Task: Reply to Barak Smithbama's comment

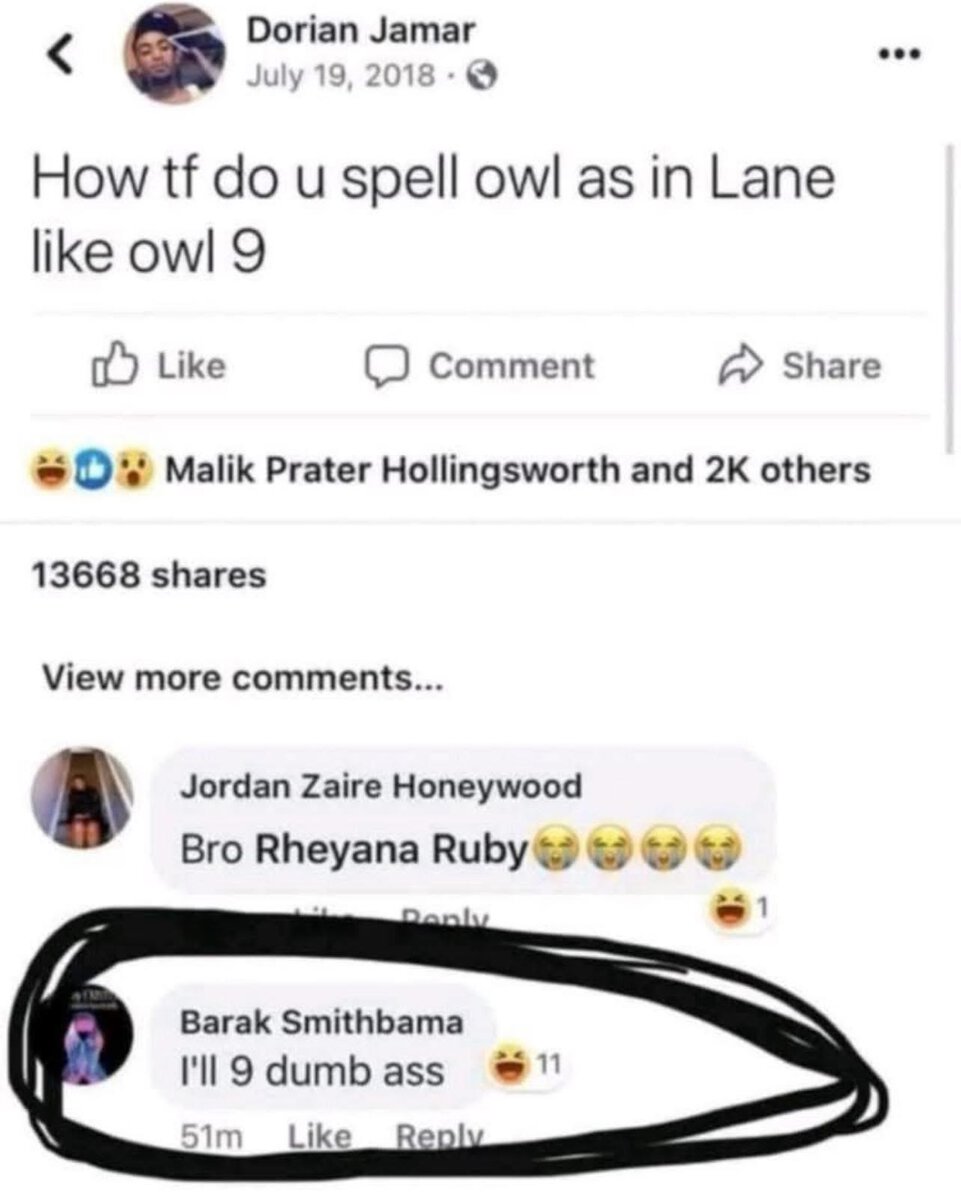Action: click(441, 1137)
